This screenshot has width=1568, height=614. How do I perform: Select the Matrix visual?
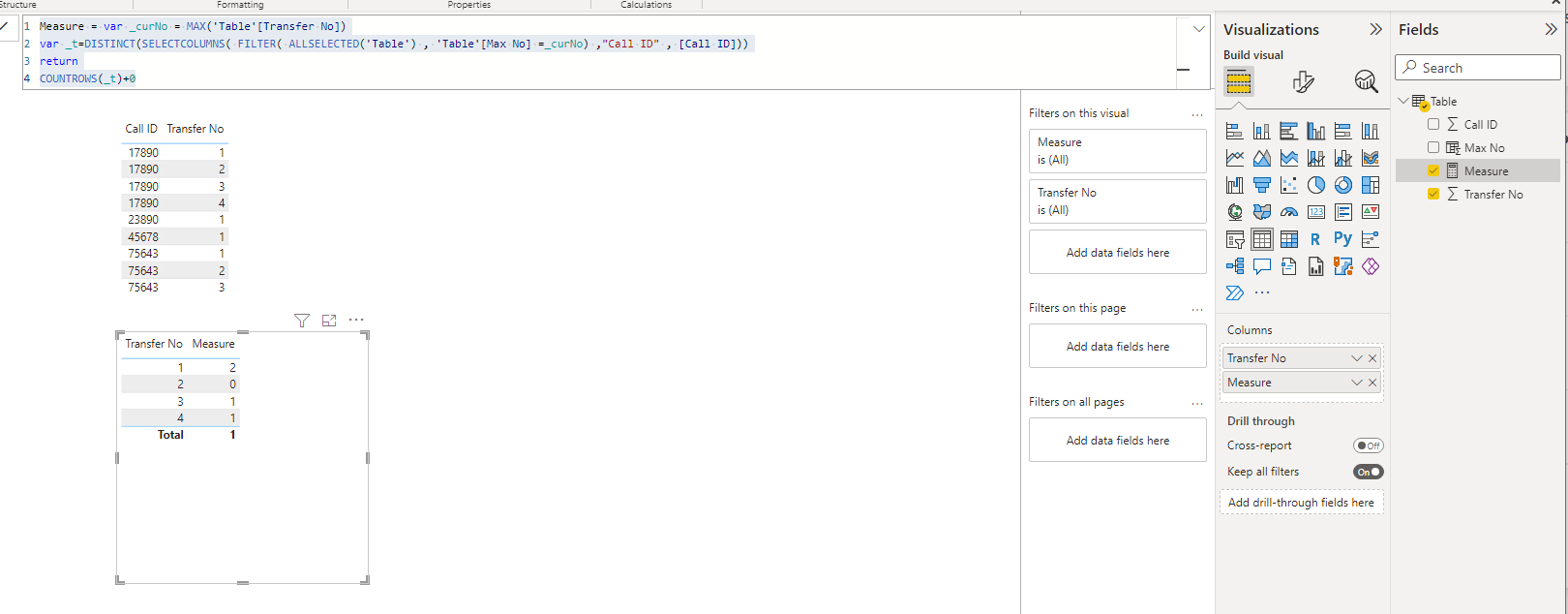pos(1289,239)
